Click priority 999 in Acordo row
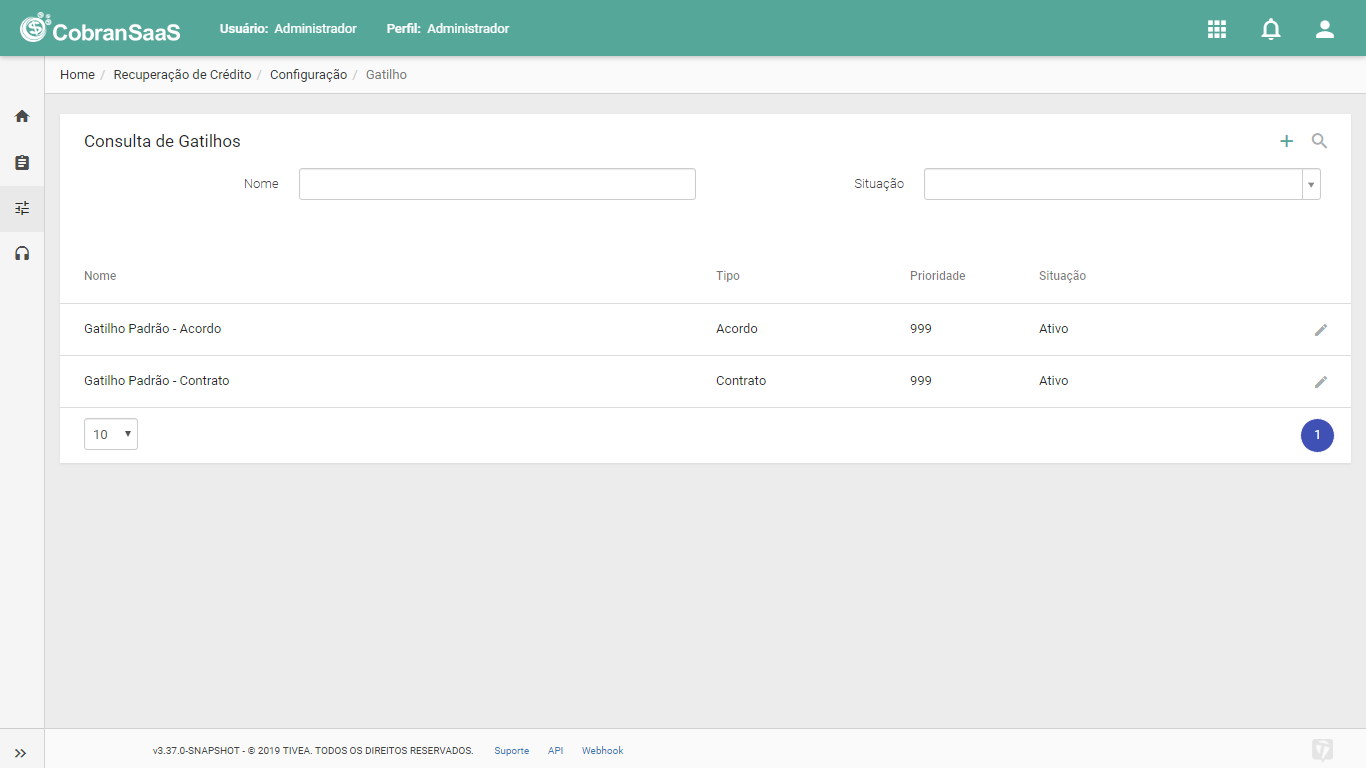 pyautogui.click(x=921, y=329)
